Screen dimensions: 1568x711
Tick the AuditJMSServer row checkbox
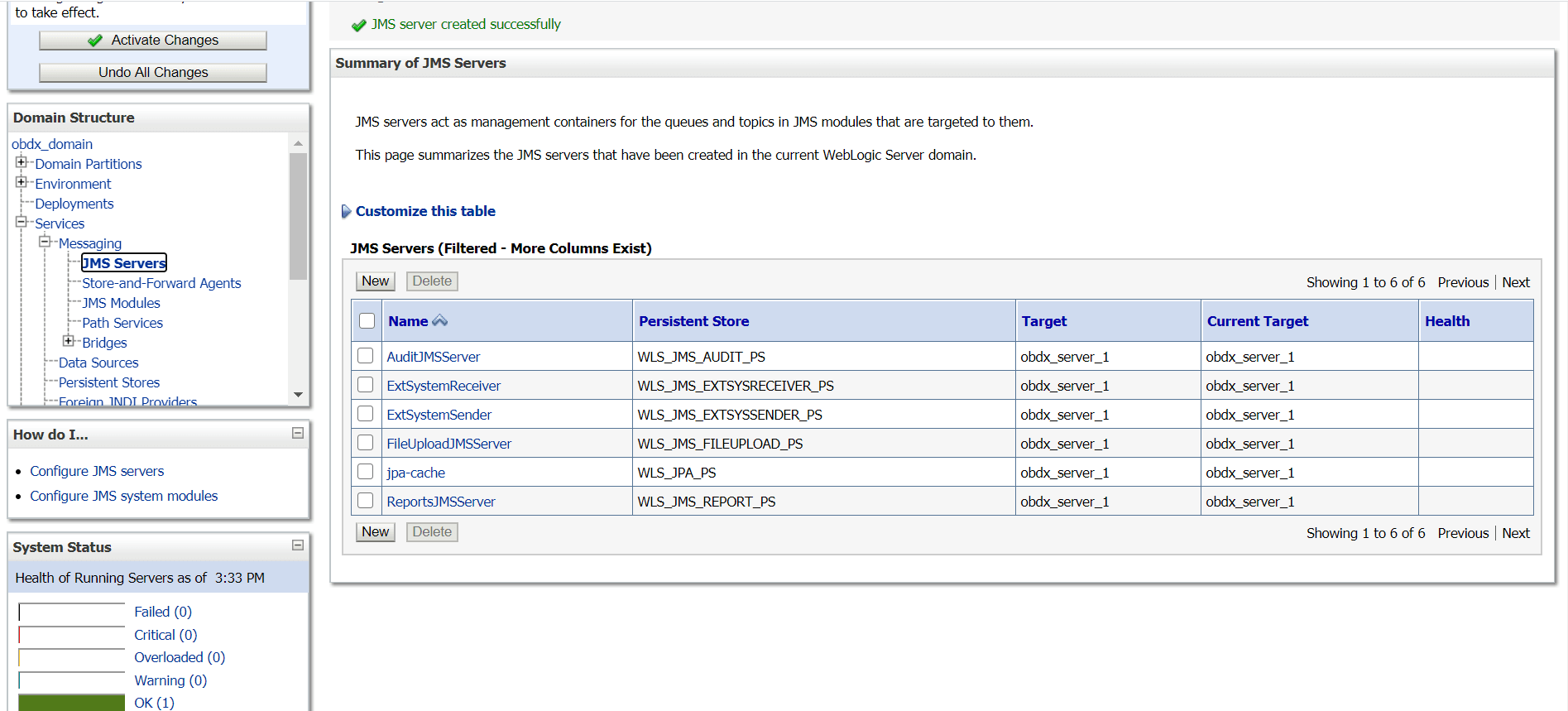pyautogui.click(x=366, y=356)
